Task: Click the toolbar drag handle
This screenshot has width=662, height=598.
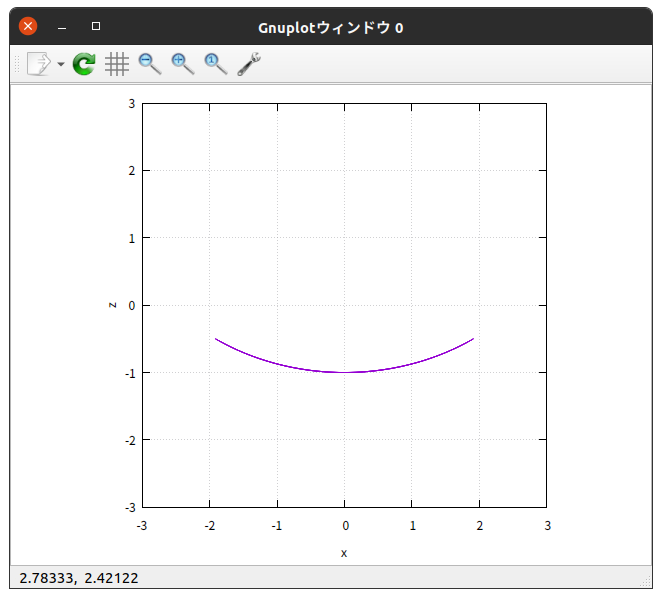Action: (17, 64)
